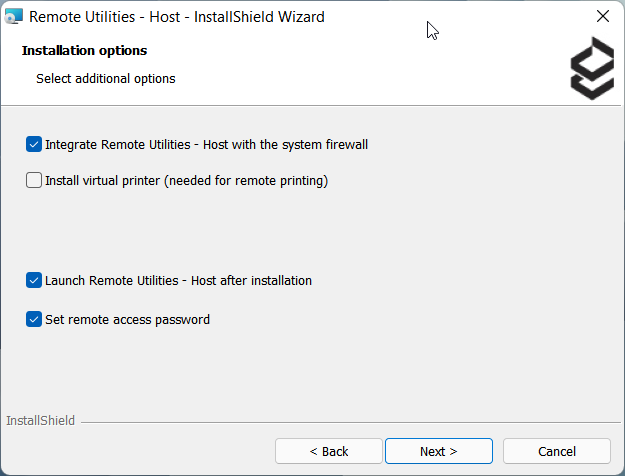The width and height of the screenshot is (625, 476).
Task: Proceed by pressing the Next button
Action: [x=438, y=451]
